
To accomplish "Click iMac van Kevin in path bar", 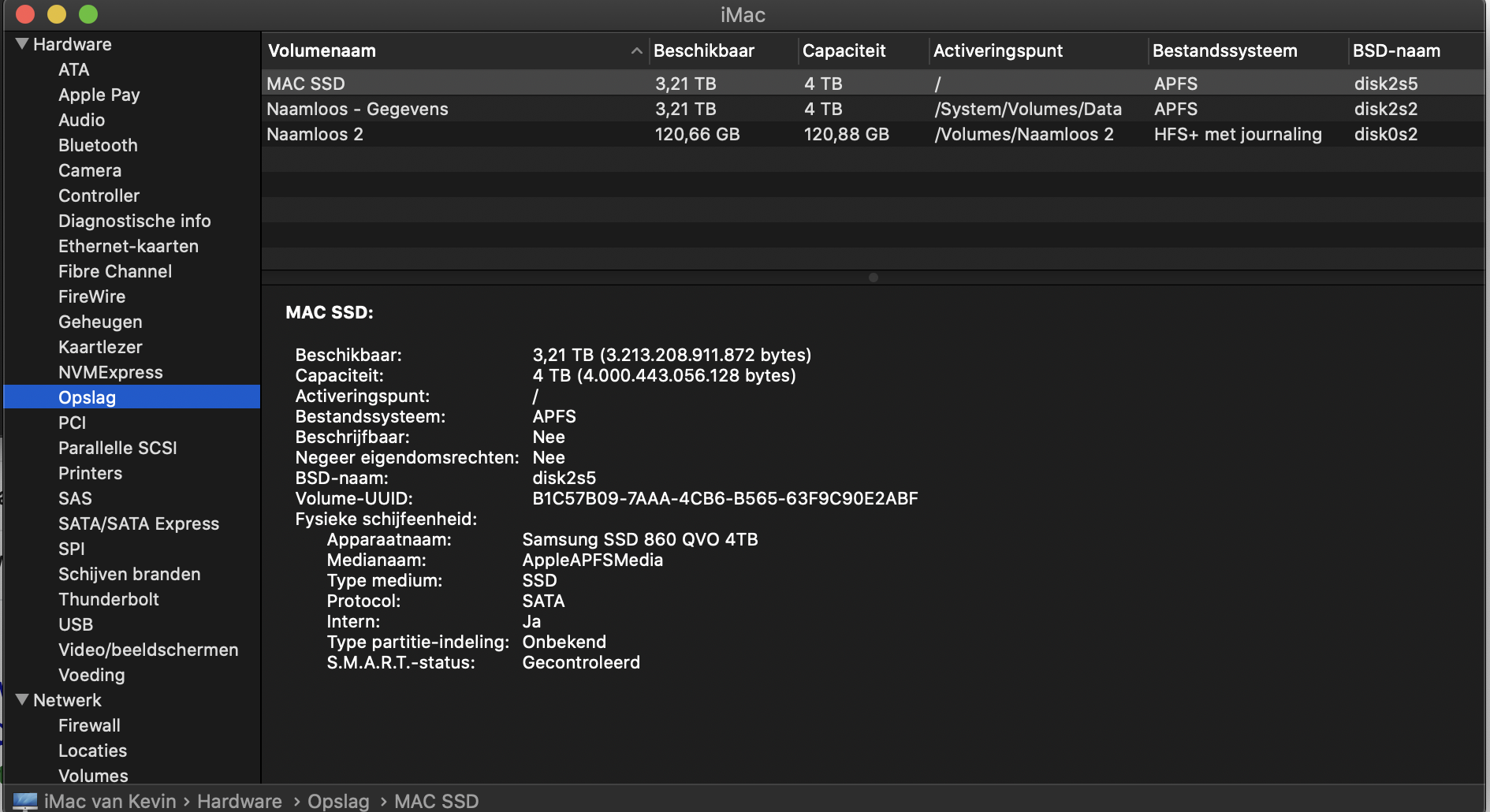I will pos(110,801).
